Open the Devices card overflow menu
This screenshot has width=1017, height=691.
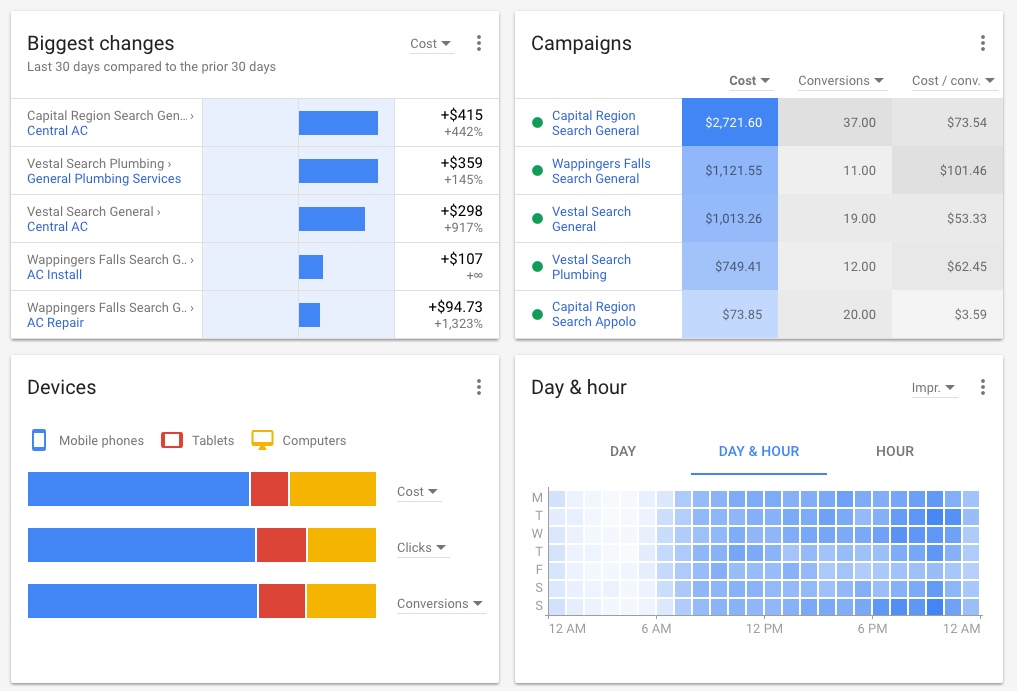click(479, 387)
